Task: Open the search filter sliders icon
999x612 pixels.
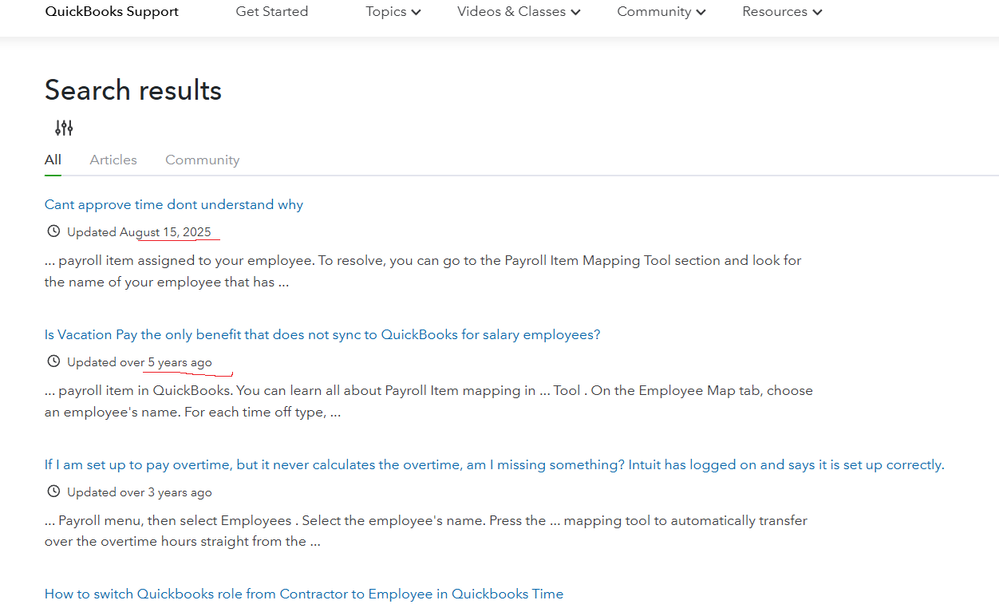Action: tap(64, 128)
